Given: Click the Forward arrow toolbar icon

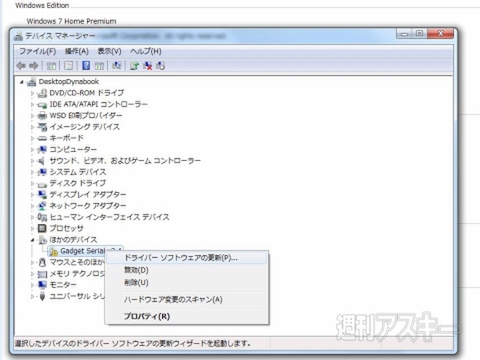Looking at the screenshot, I should coord(34,66).
